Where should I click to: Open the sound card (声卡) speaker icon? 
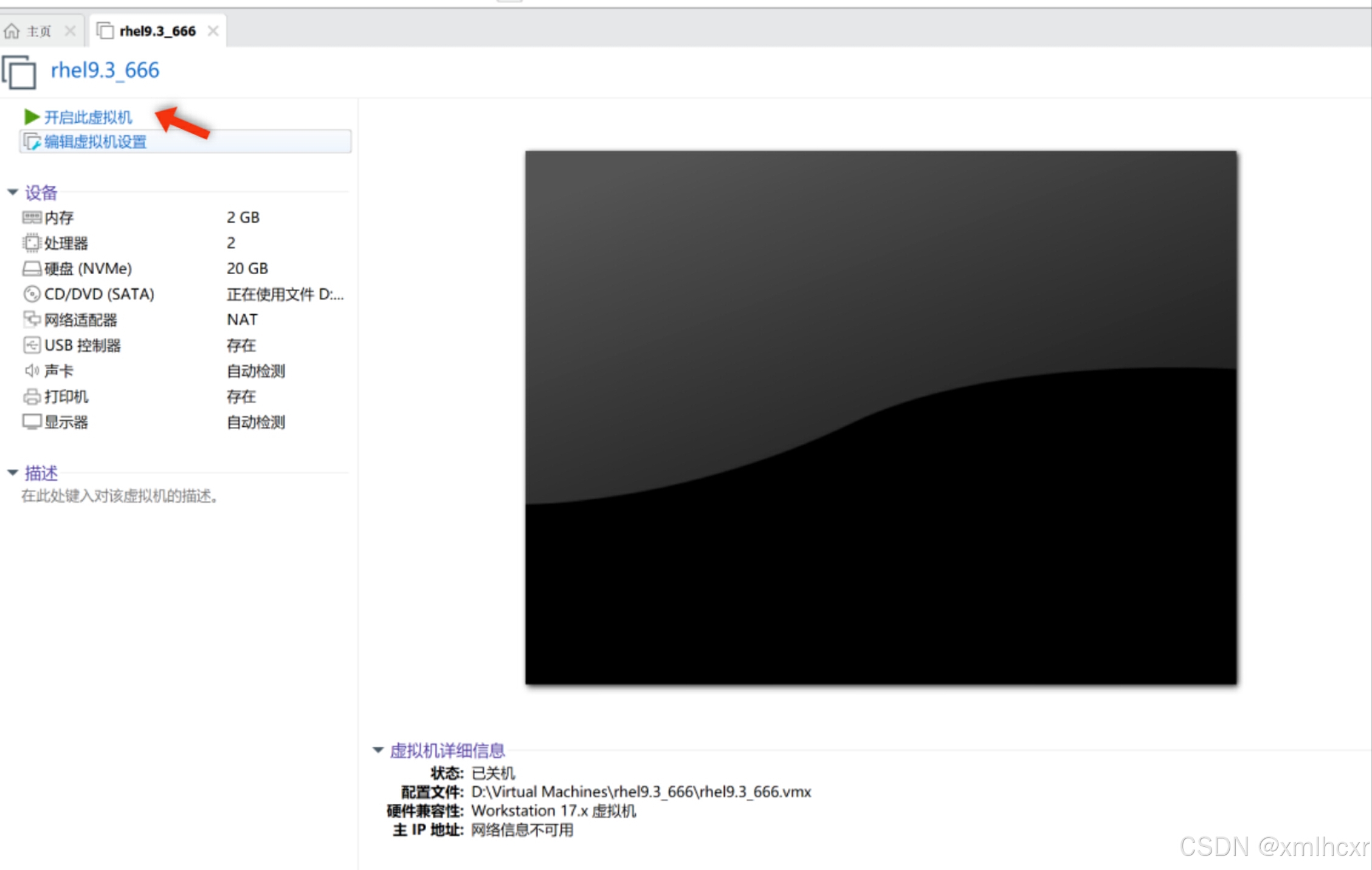(32, 371)
